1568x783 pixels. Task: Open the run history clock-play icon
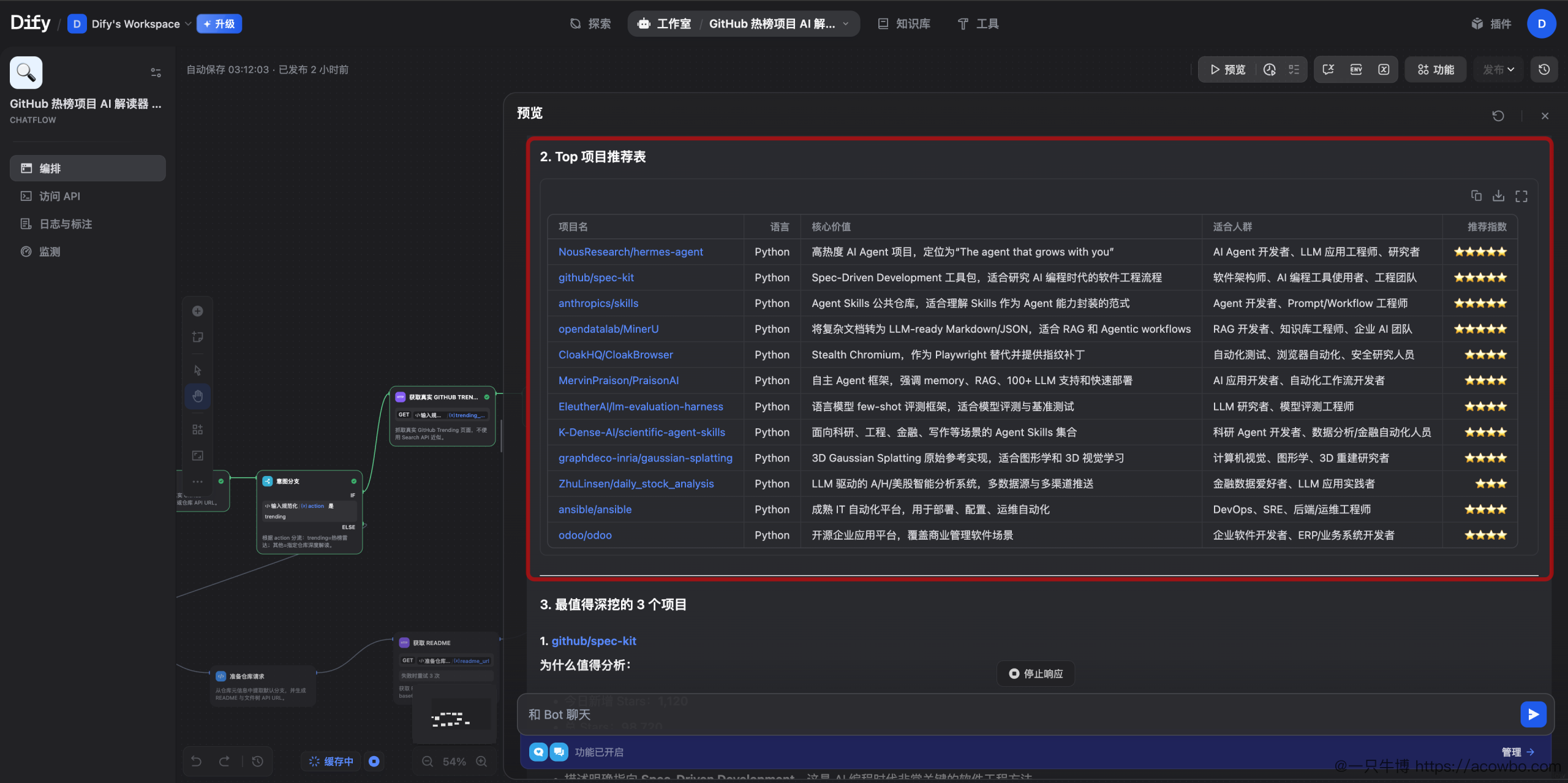[1269, 69]
